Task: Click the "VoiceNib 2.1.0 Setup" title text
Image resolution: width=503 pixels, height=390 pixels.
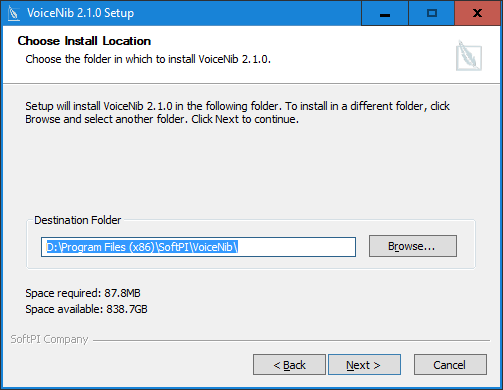Action: [x=80, y=13]
